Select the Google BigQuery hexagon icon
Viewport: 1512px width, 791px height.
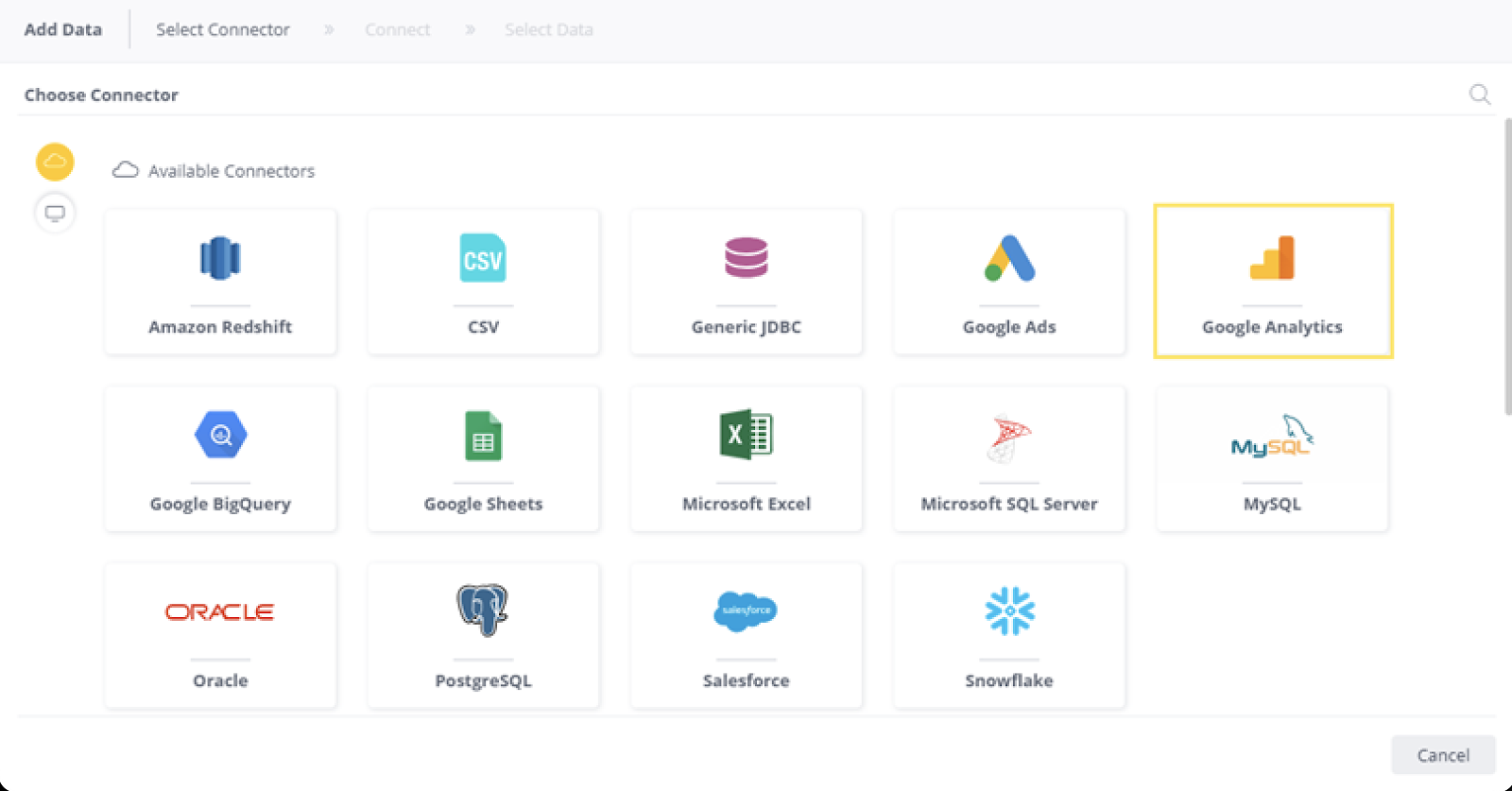(x=220, y=435)
